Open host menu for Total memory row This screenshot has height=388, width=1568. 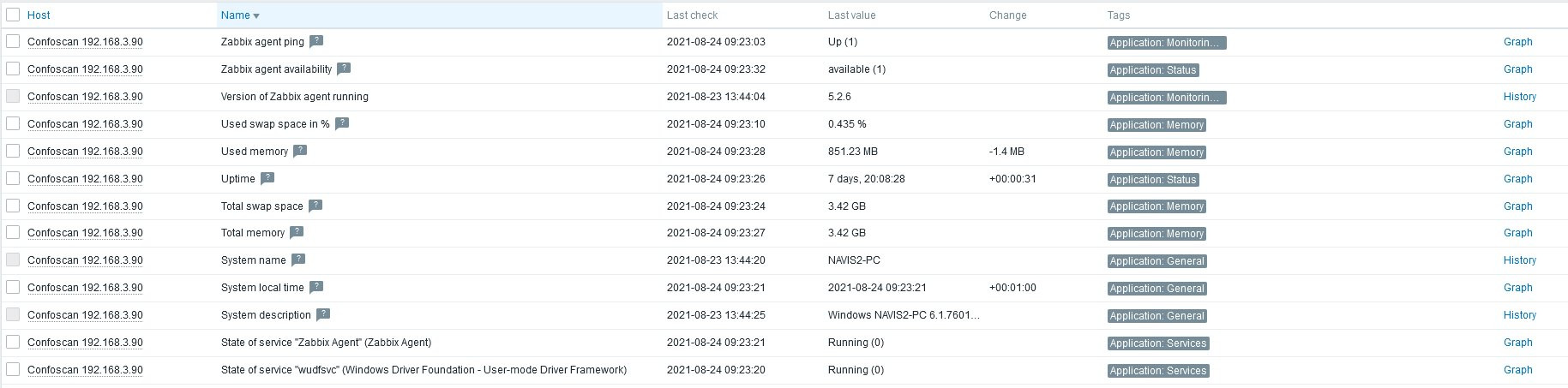tap(85, 233)
